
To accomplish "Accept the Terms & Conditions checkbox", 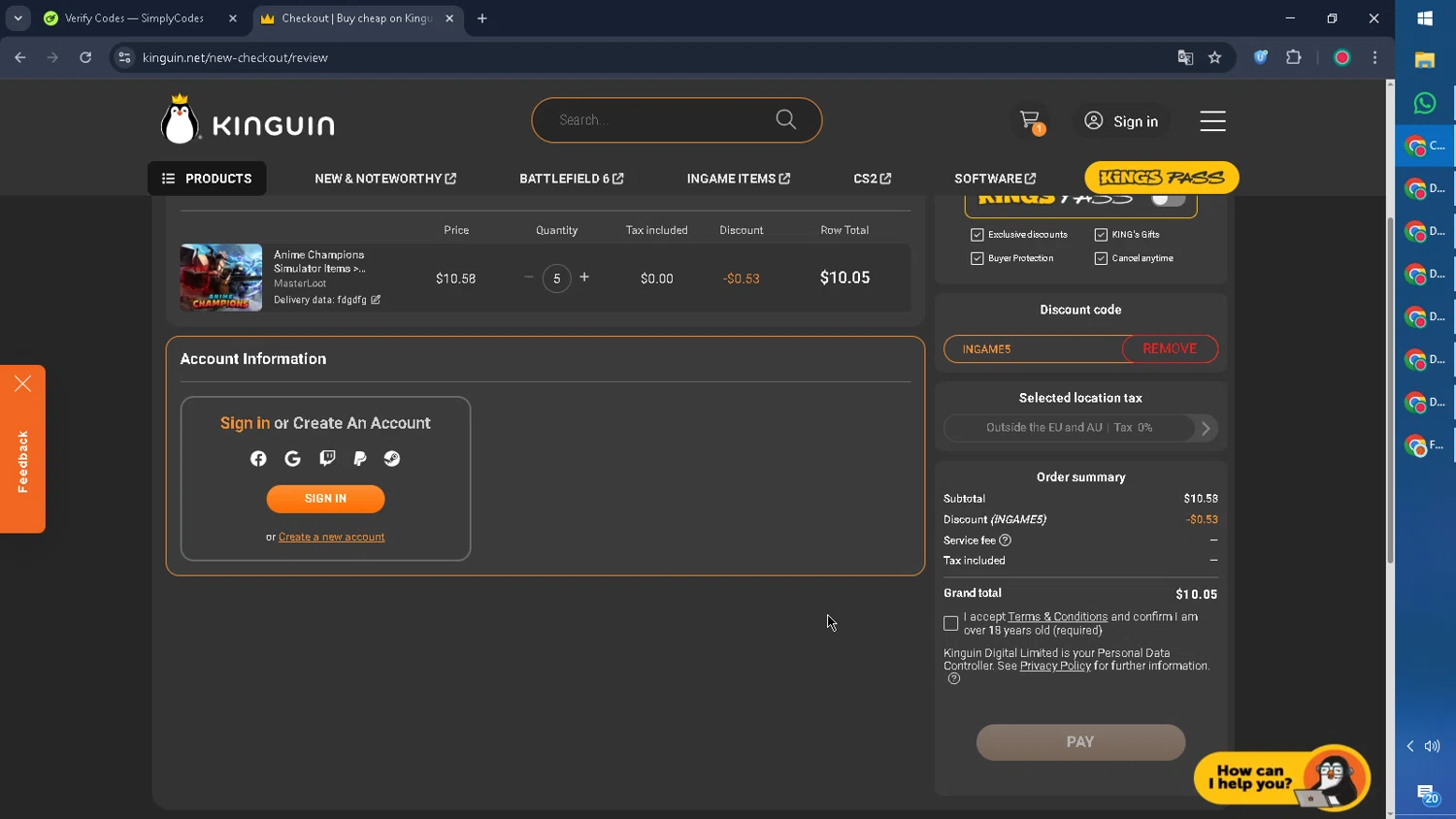I will 951,623.
